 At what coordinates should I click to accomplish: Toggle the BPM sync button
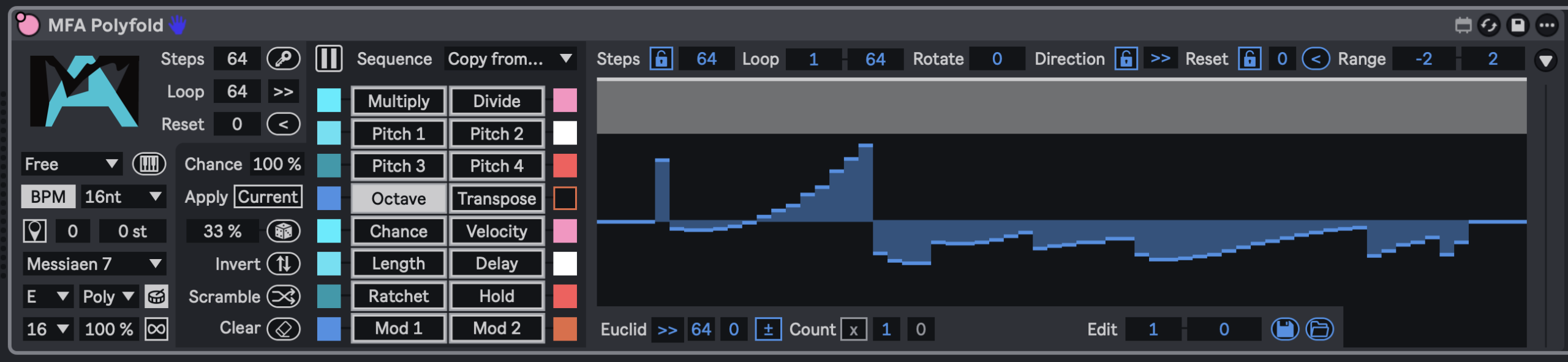point(48,197)
